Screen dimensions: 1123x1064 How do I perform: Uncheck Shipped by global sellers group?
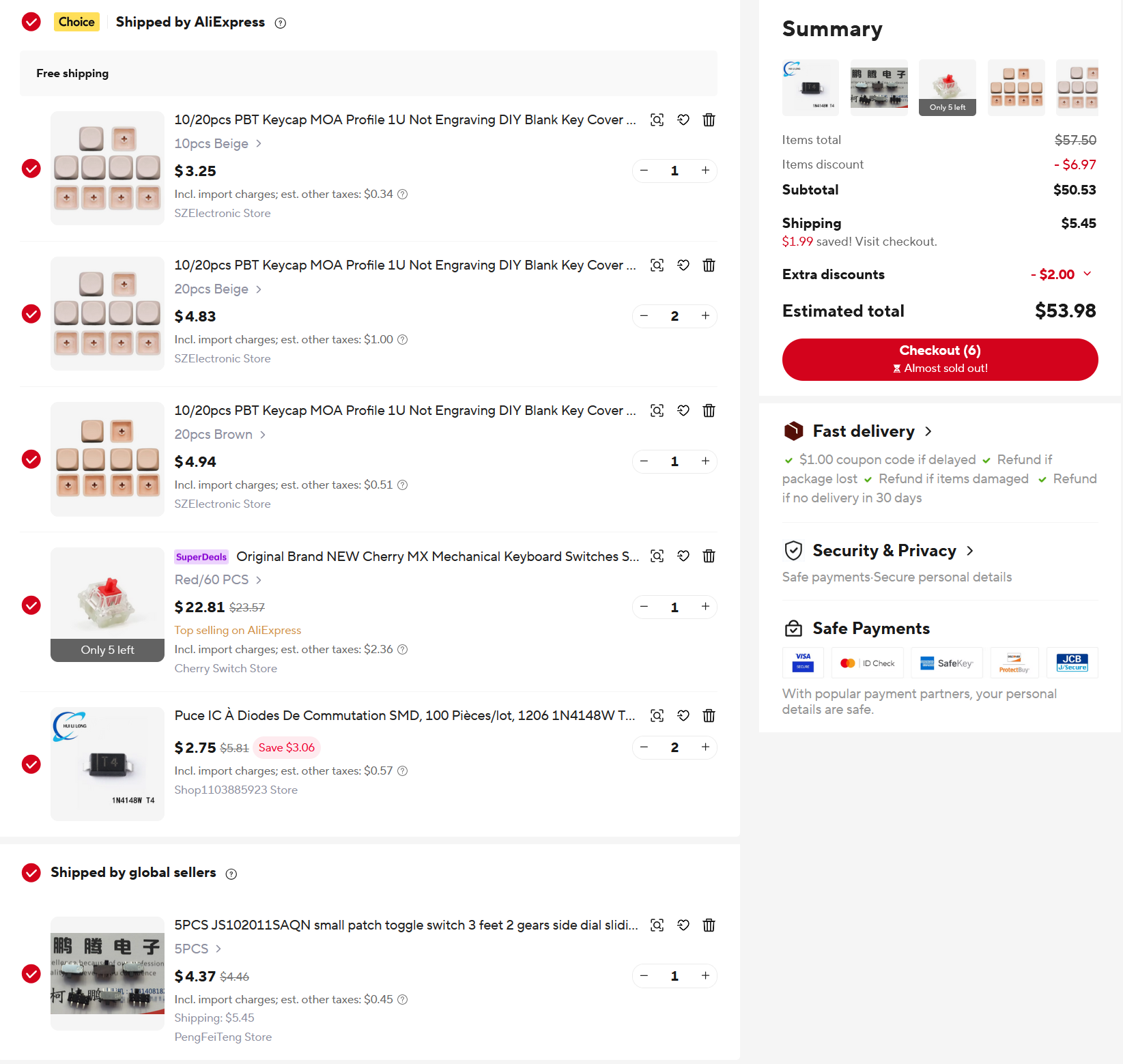pos(31,873)
